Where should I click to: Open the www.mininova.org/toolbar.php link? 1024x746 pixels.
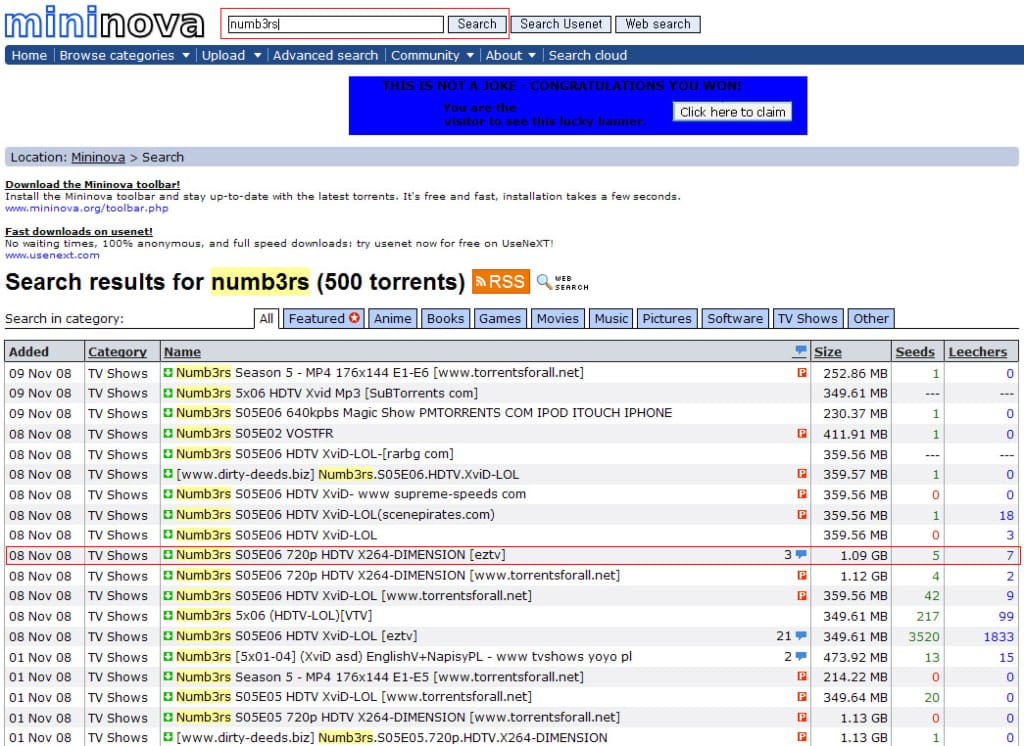(87, 208)
